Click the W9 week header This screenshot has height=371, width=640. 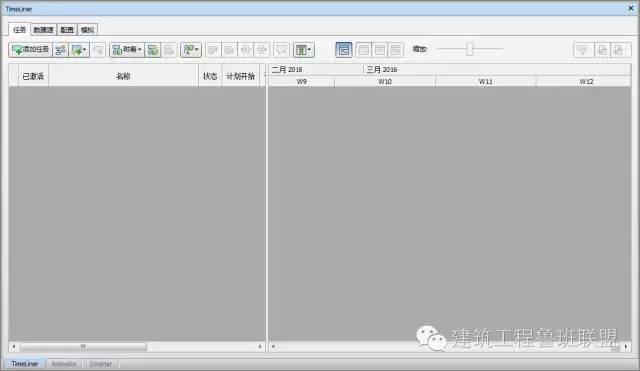(x=302, y=81)
